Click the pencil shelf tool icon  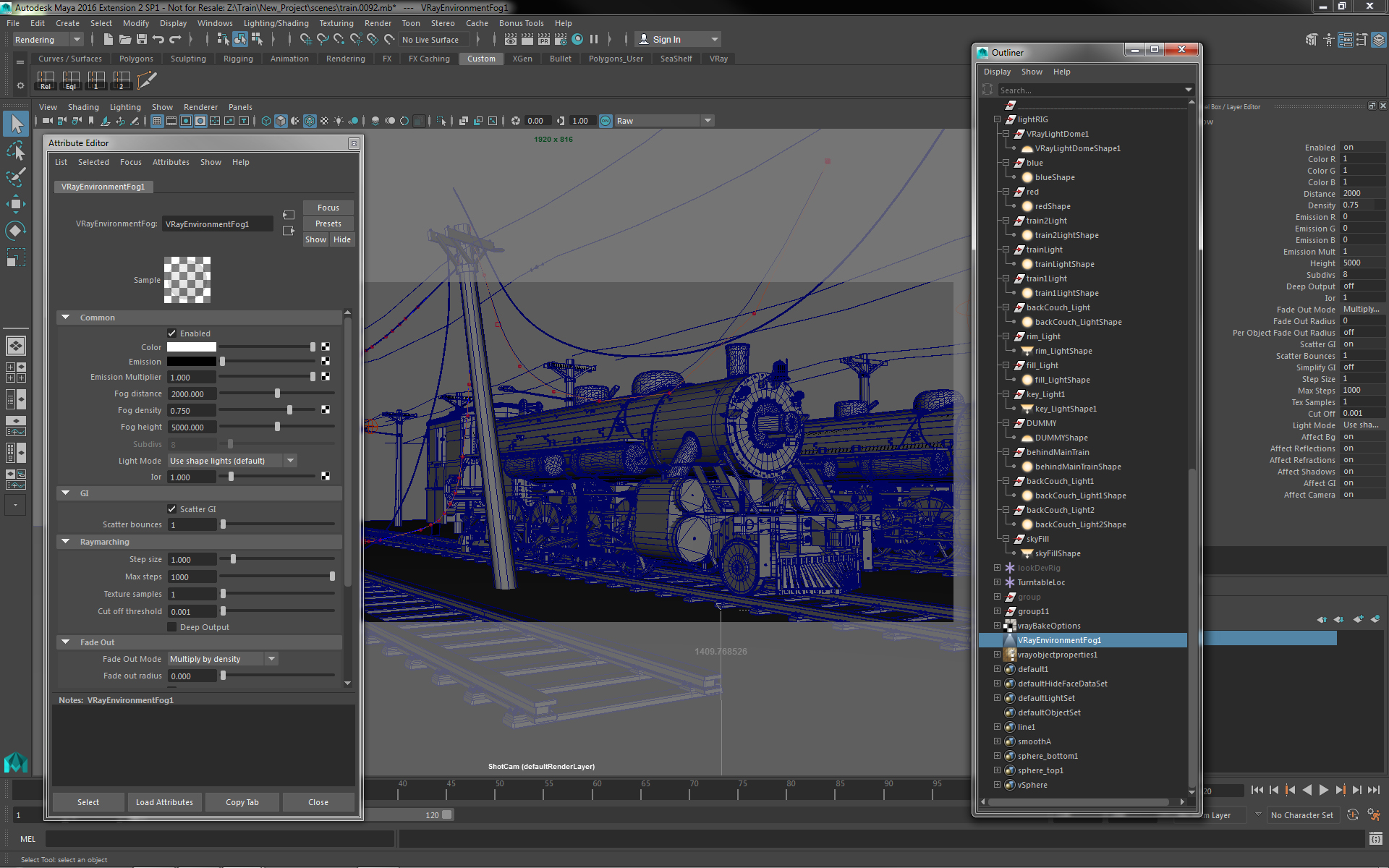pos(147,80)
